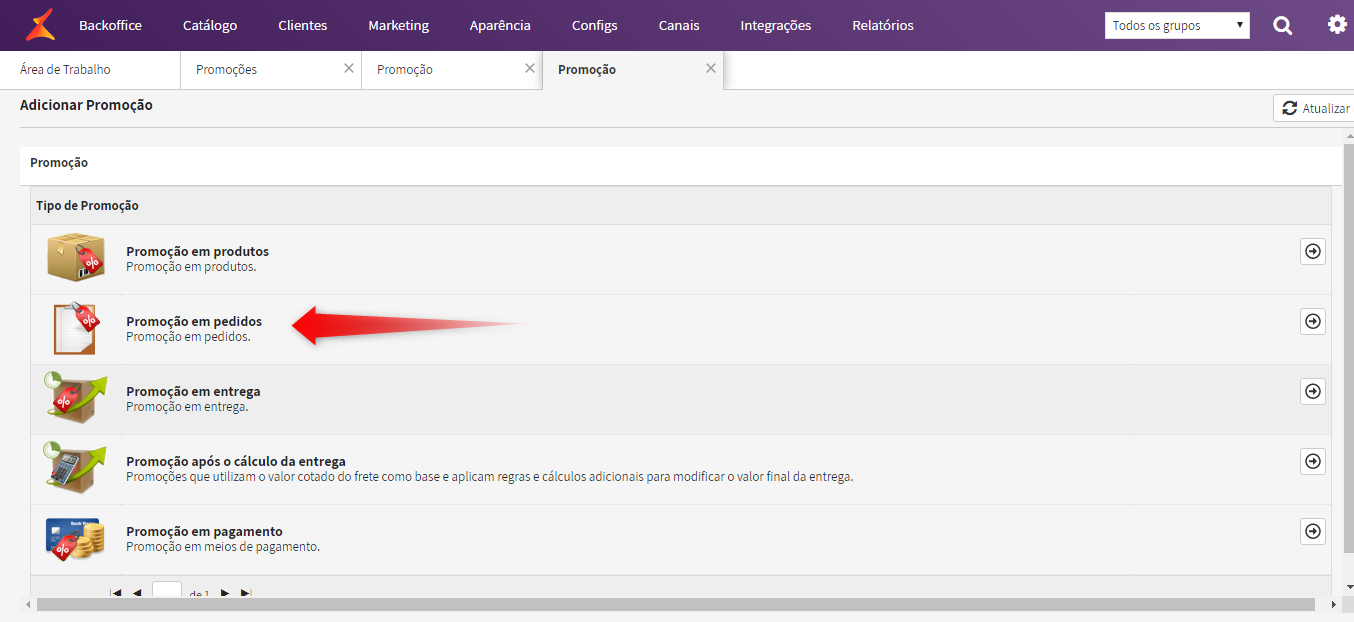1354x622 pixels.
Task: Go to last page in pager
Action: click(x=246, y=593)
